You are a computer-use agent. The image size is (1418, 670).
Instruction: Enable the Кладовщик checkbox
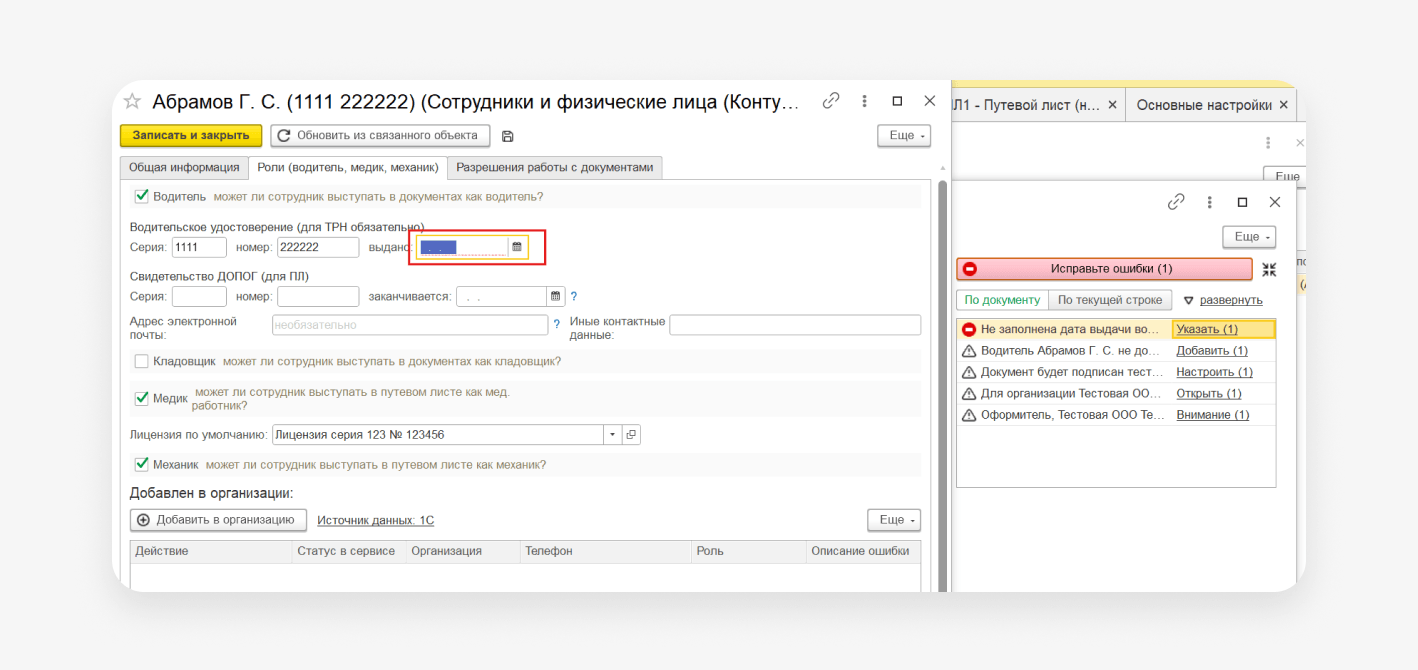click(x=141, y=361)
